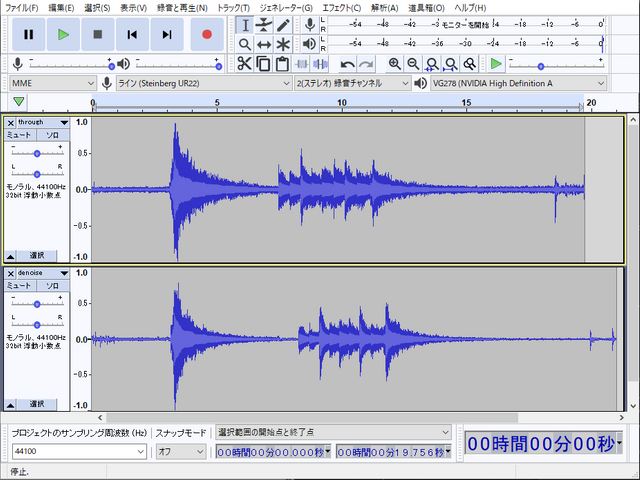Click the recording meter microphone icon

pyautogui.click(x=310, y=25)
